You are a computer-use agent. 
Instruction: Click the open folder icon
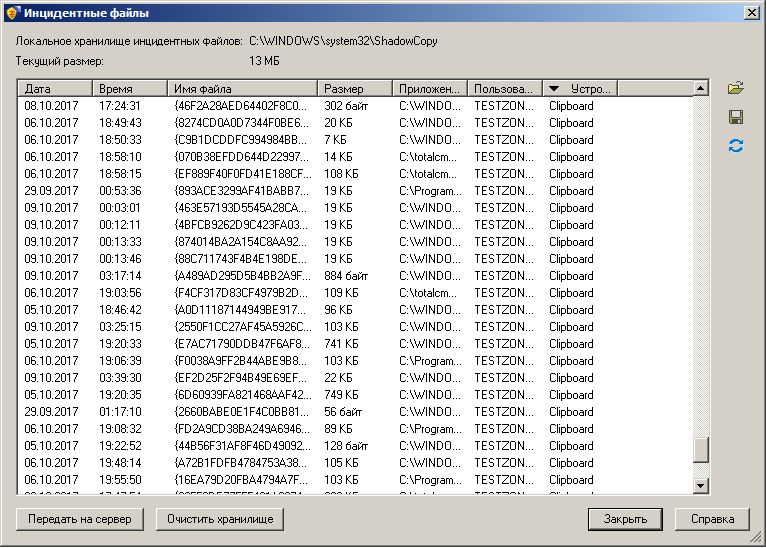pyautogui.click(x=736, y=88)
